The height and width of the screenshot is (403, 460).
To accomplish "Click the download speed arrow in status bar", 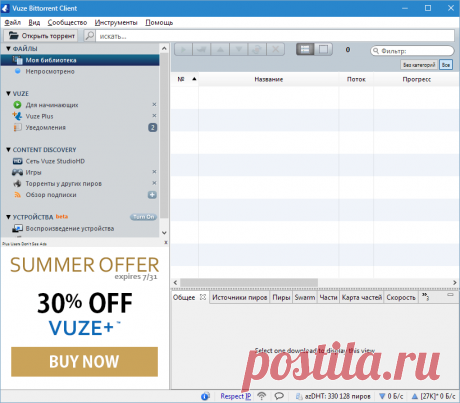I will click(x=382, y=396).
